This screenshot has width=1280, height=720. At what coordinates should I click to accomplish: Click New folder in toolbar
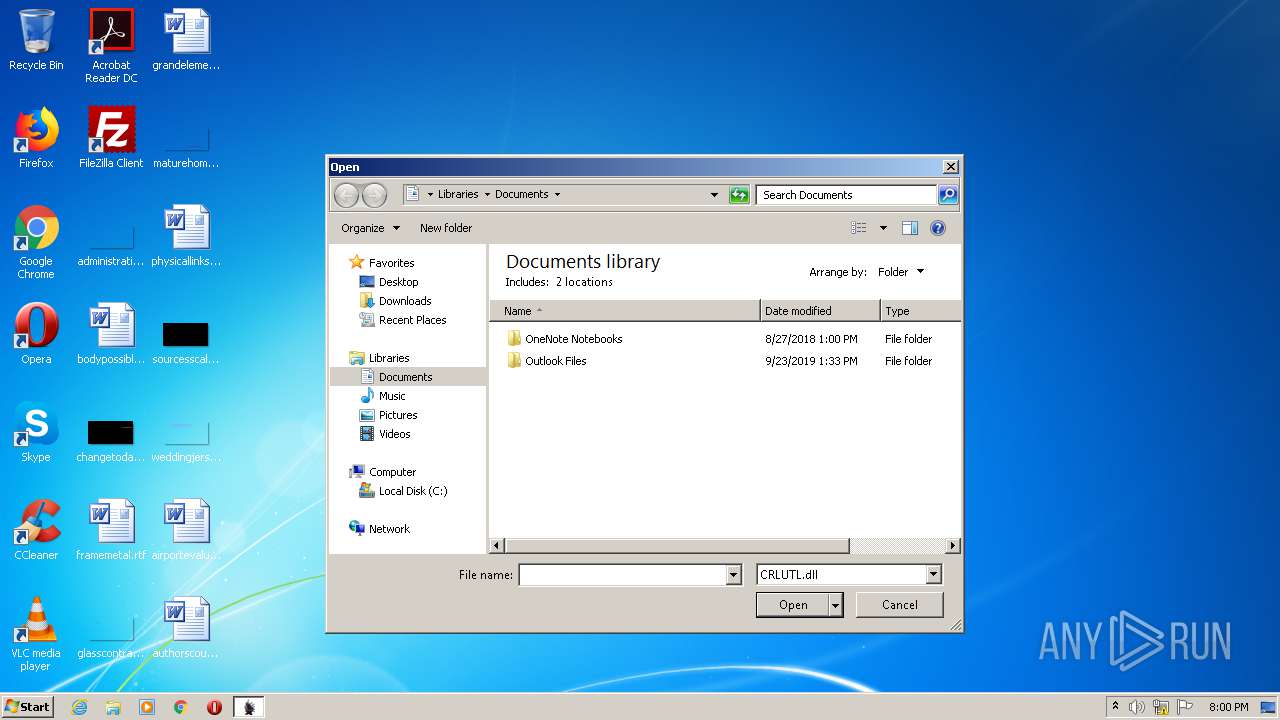(446, 228)
